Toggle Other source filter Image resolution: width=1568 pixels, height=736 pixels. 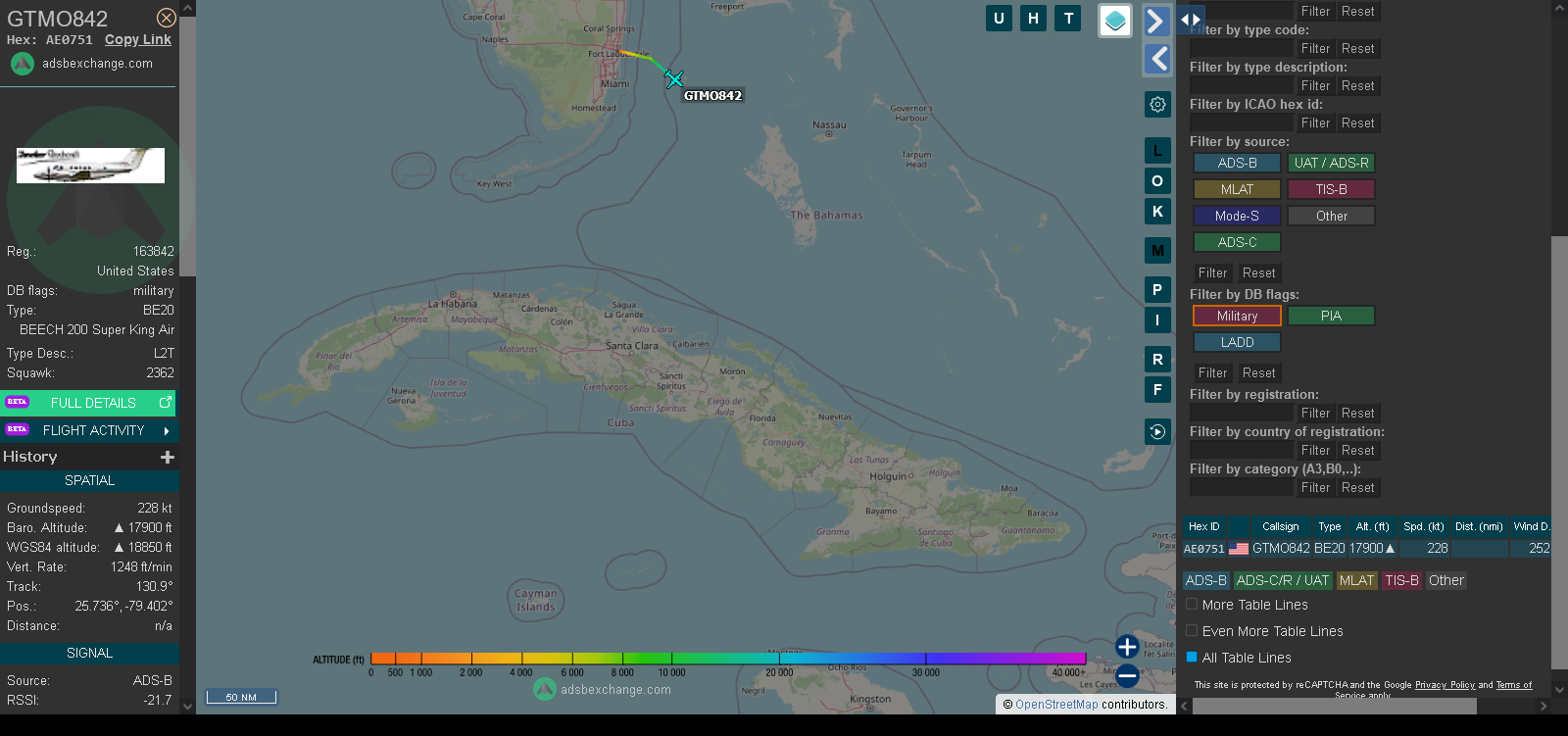[x=1331, y=216]
